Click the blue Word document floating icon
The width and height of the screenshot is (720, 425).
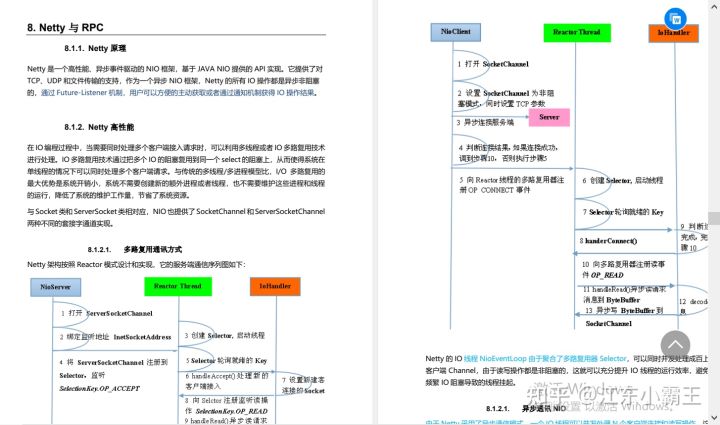(675, 19)
